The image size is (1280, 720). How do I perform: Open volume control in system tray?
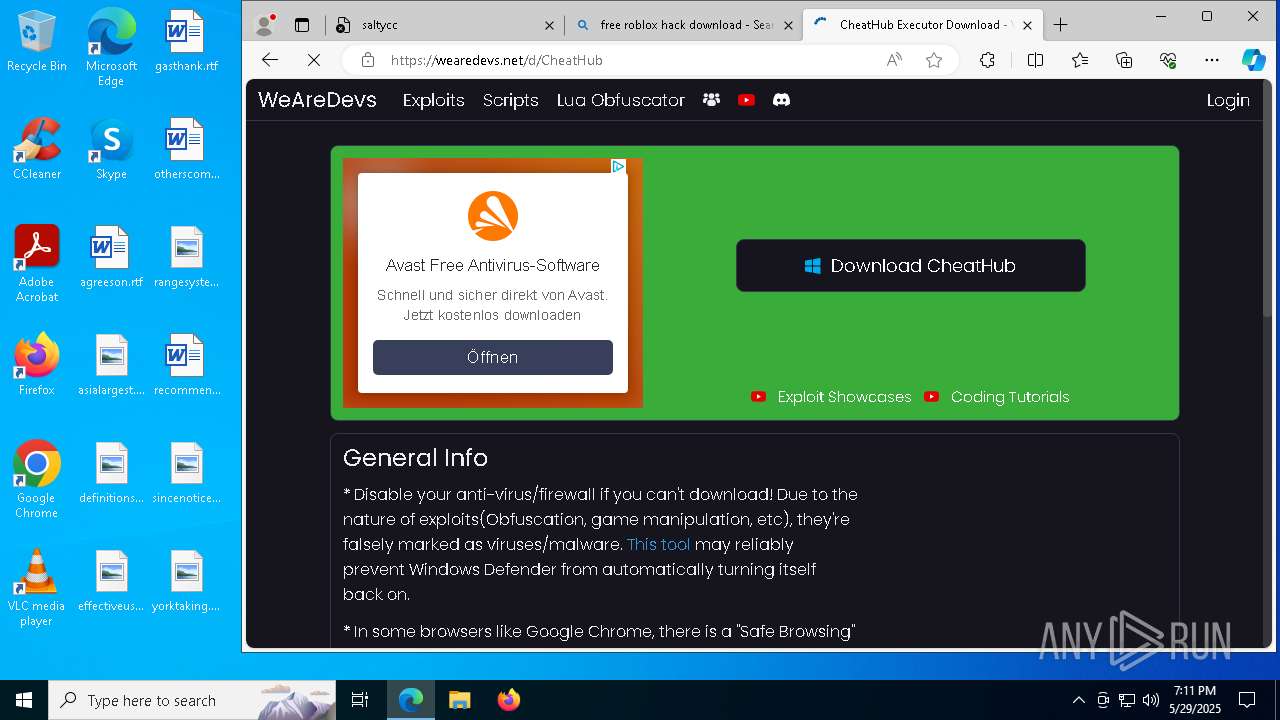1149,700
